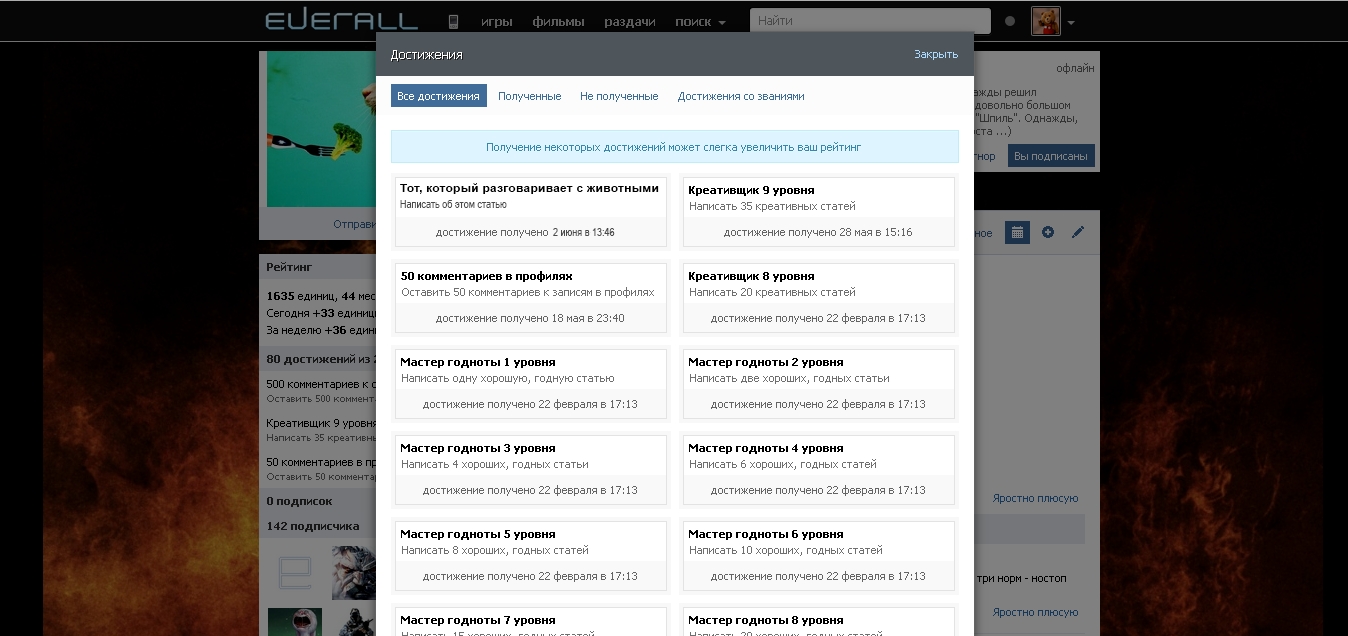
Task: Open the screaming face subscriber avatar
Action: (294, 622)
